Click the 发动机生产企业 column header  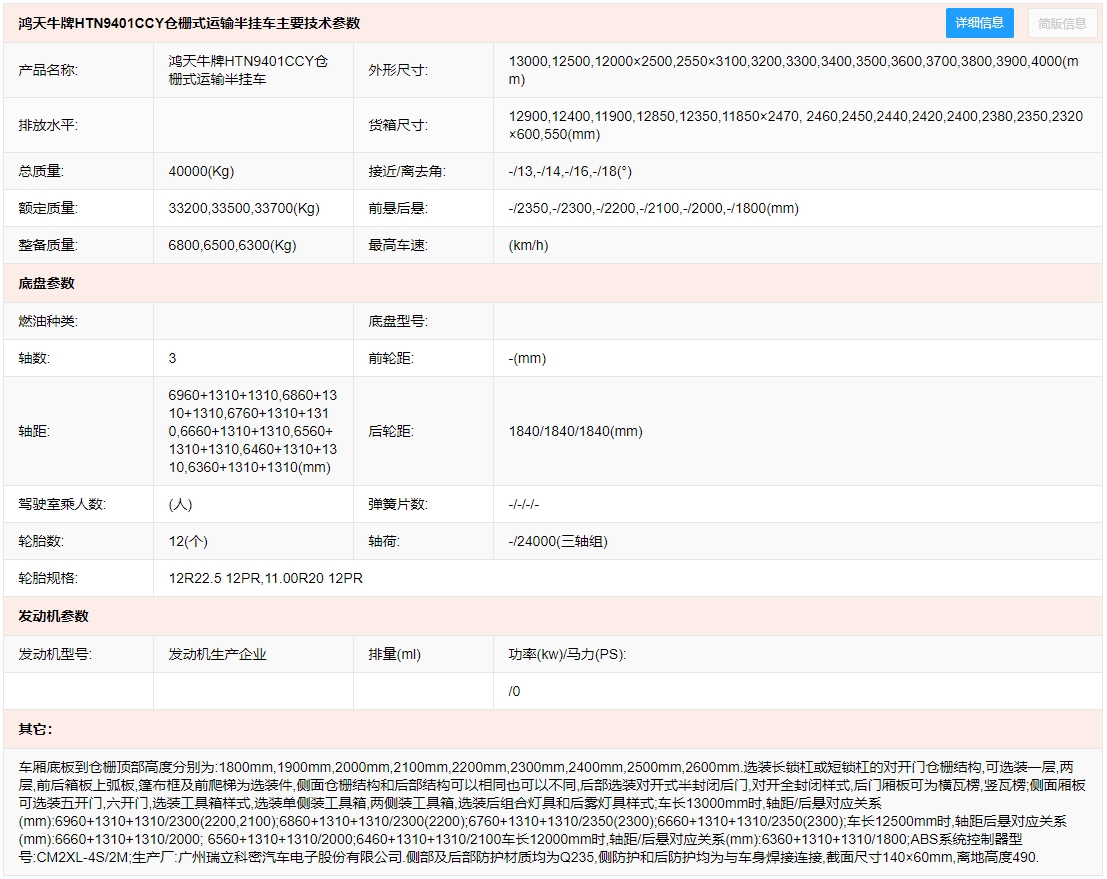coord(217,654)
